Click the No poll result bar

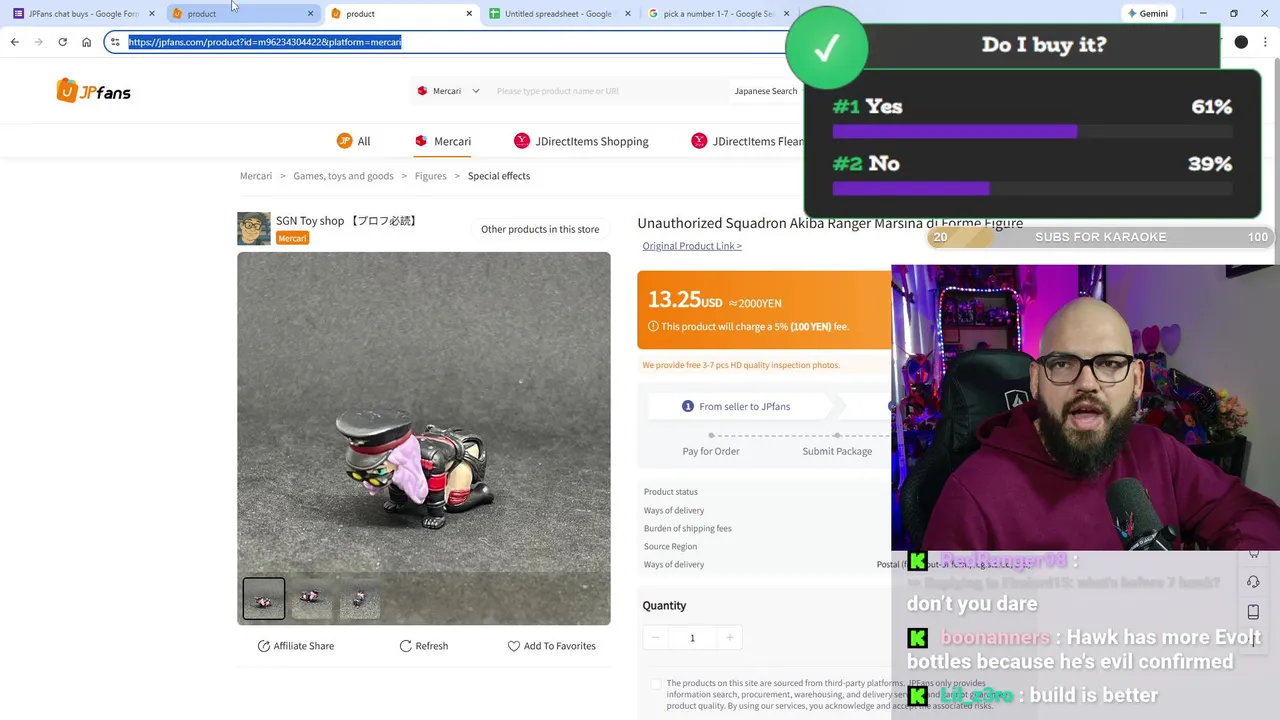coord(1032,188)
